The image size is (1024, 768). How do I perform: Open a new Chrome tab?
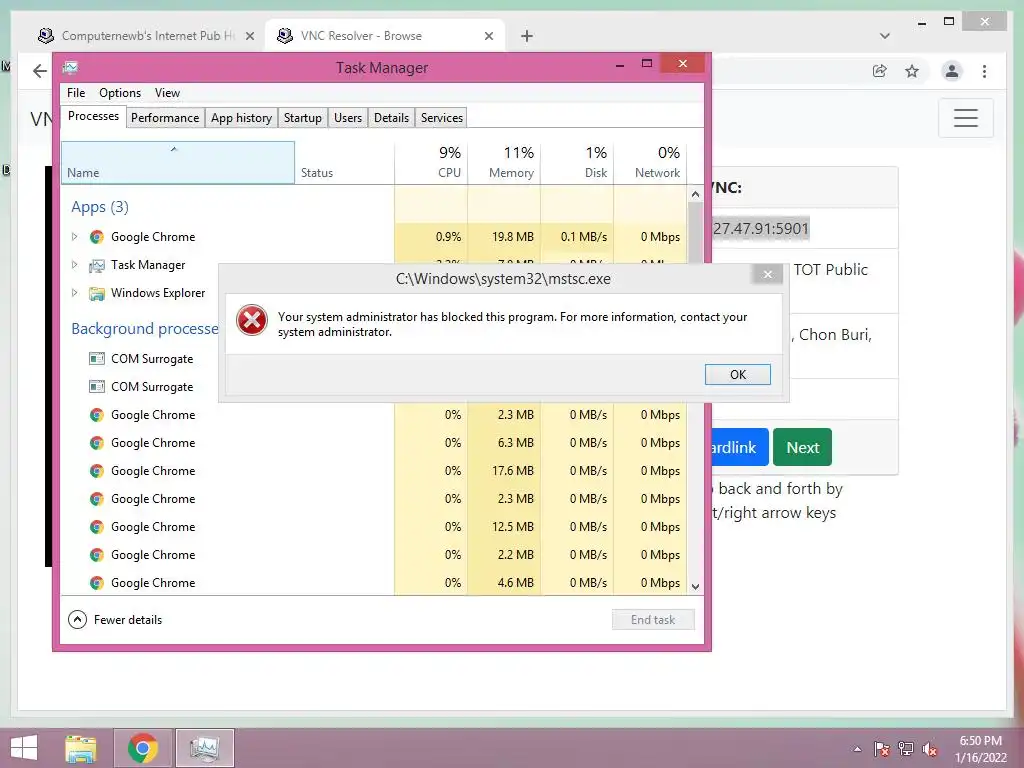pos(526,36)
